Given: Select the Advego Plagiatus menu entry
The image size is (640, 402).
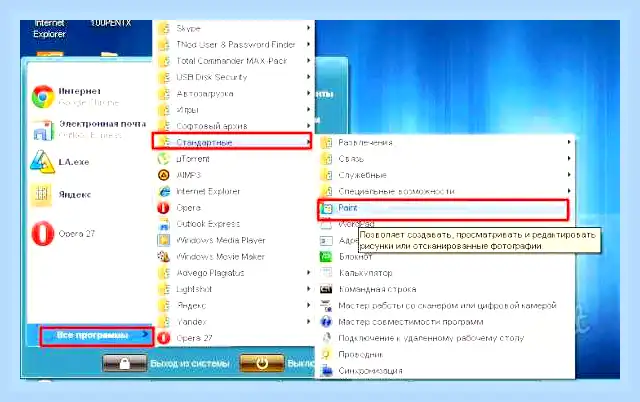Looking at the screenshot, I should 234,273.
